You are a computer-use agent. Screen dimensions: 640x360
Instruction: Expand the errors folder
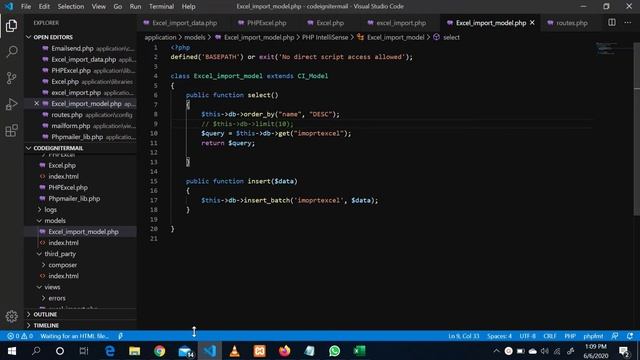click(57, 298)
